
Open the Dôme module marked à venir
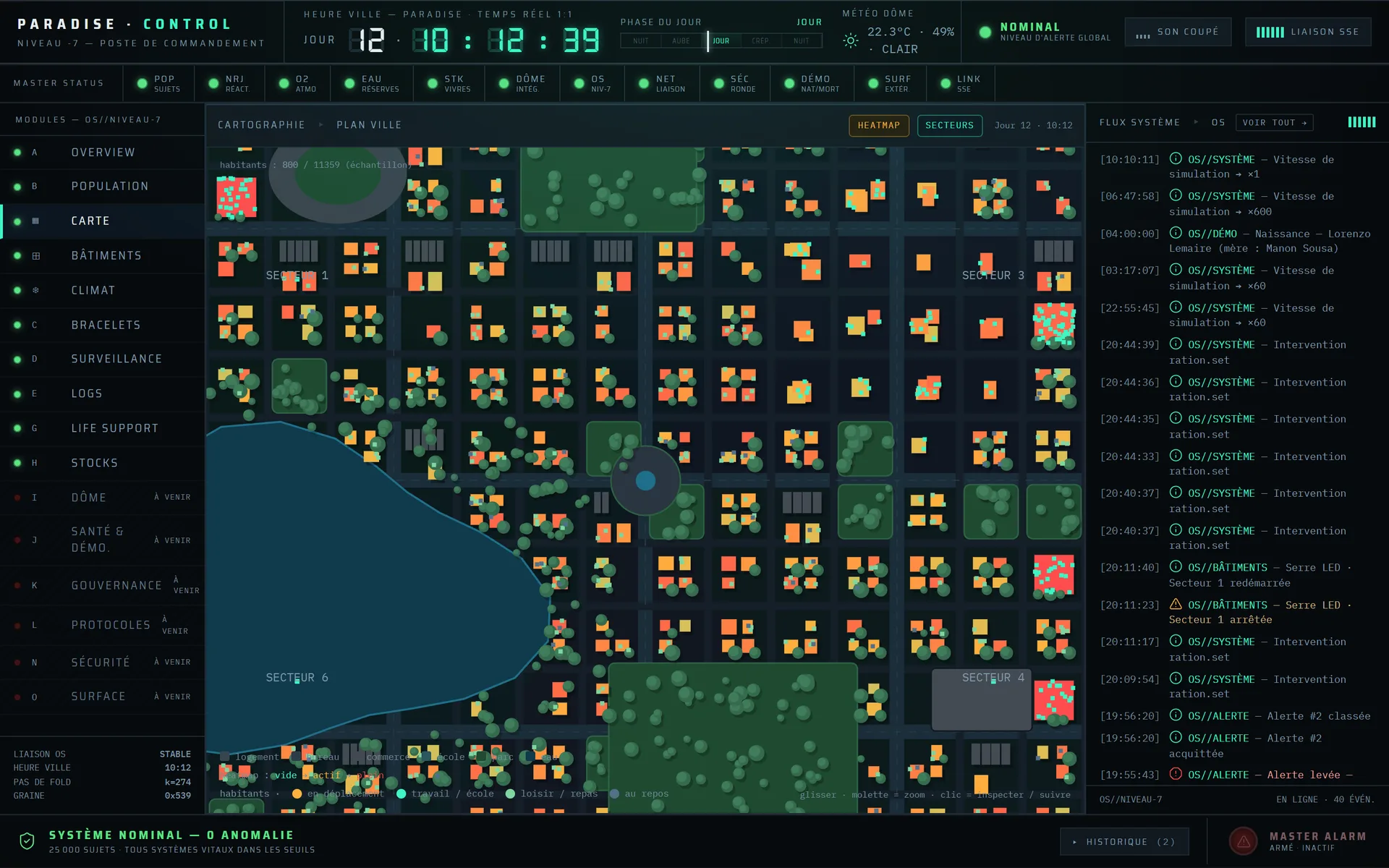coord(102,498)
